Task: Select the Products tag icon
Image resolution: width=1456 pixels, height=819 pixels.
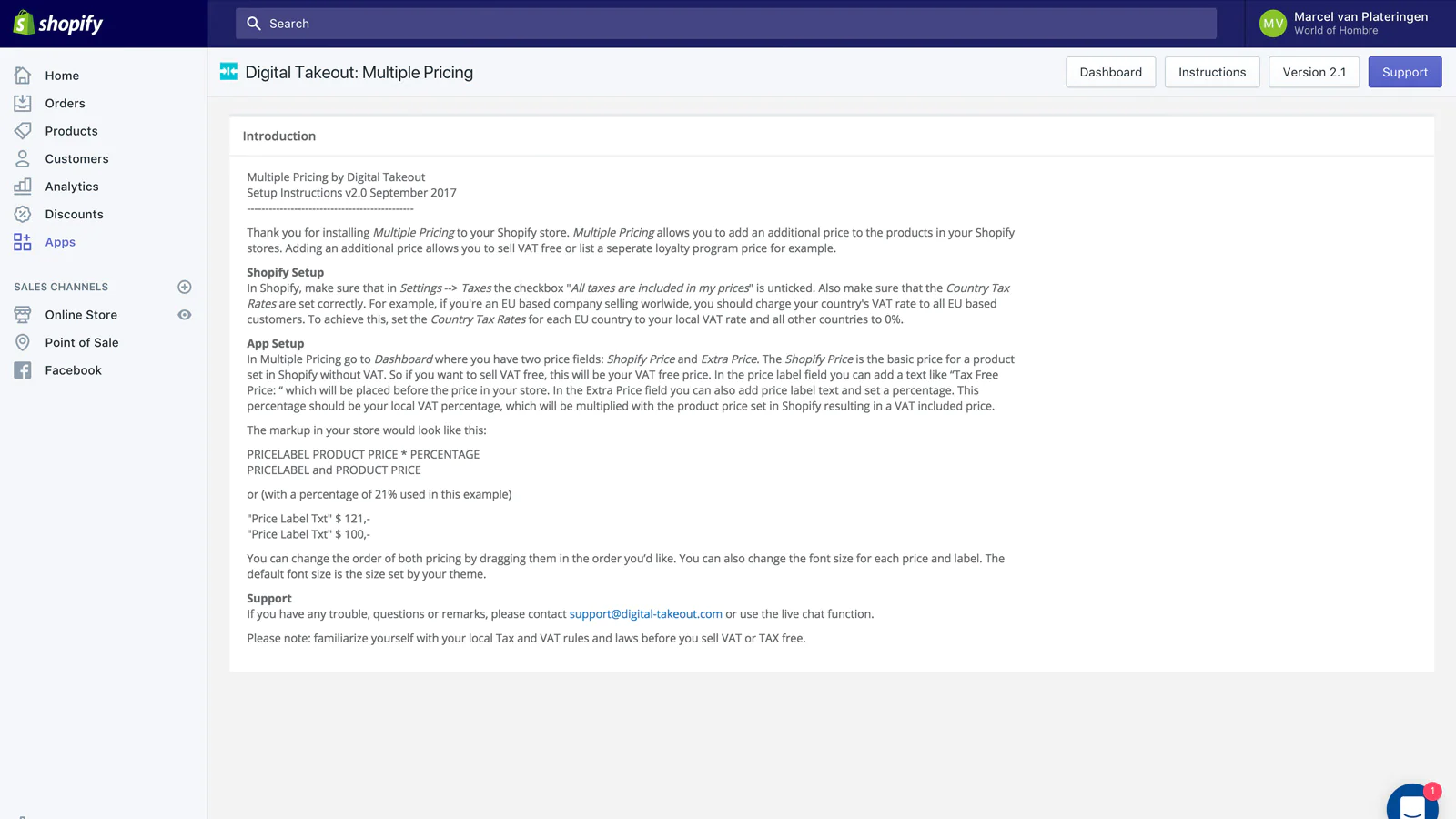Action: [x=23, y=131]
